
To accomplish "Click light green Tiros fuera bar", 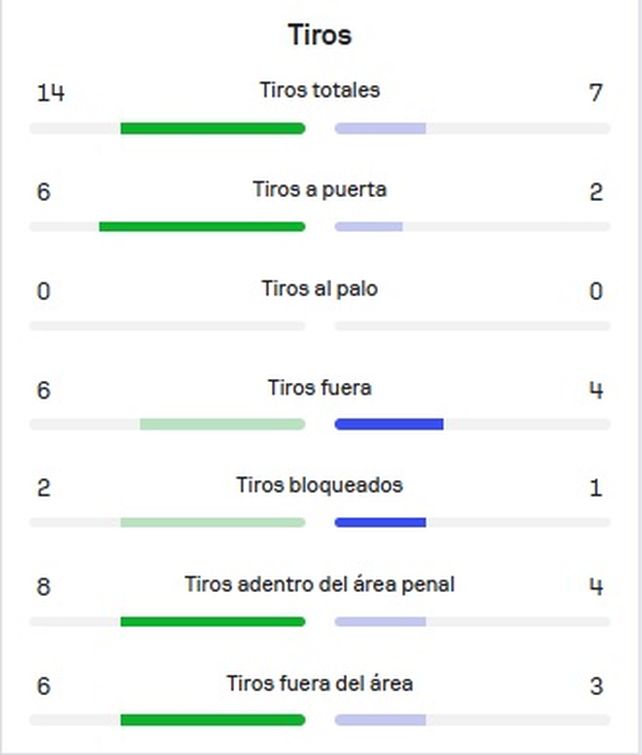I will pos(223,424).
